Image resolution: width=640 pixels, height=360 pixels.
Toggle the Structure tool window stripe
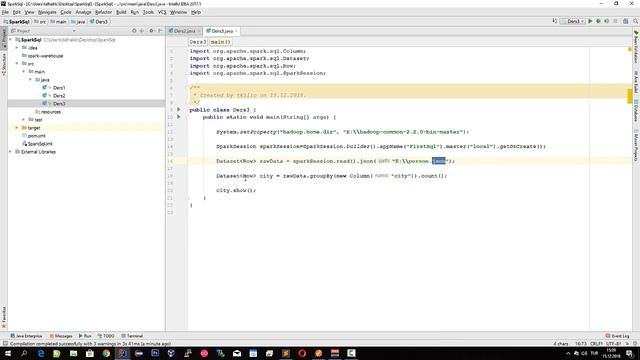pos(4,64)
